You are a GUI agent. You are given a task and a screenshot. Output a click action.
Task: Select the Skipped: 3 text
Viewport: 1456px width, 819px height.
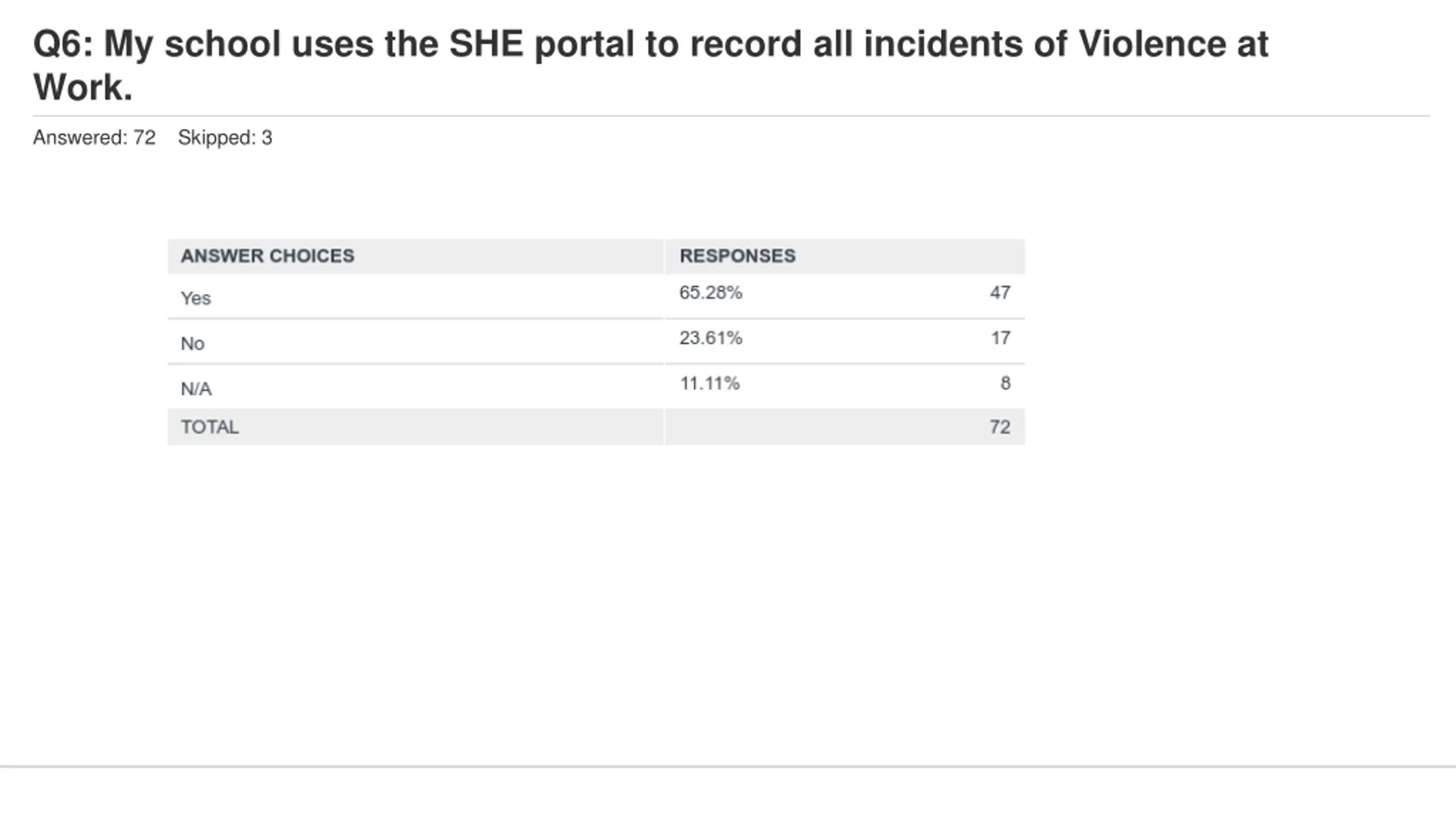225,138
